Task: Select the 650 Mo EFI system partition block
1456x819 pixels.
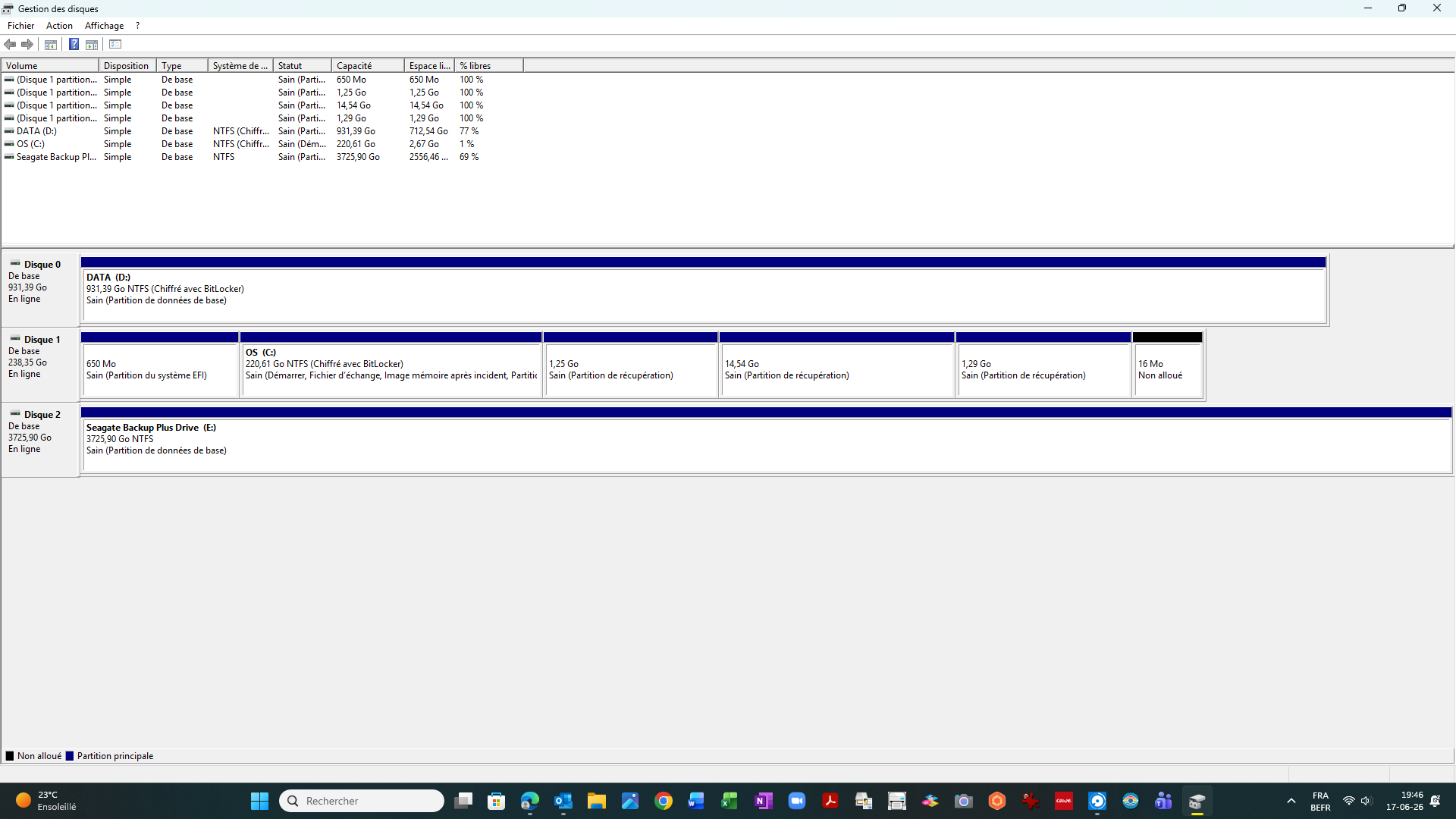Action: 160,365
